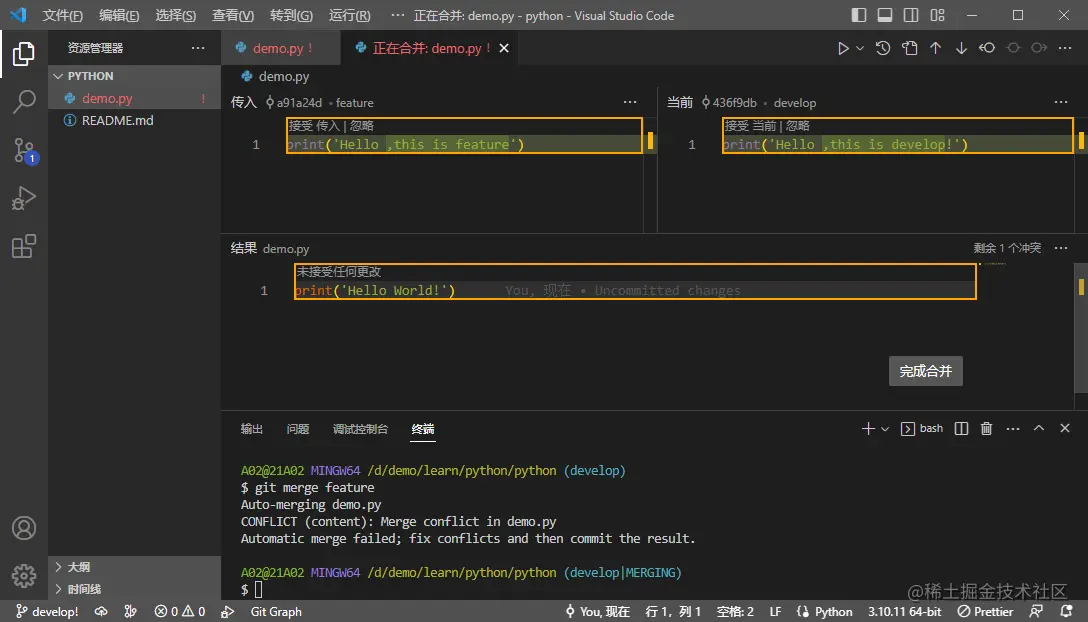This screenshot has height=622, width=1088.
Task: Open the 文件(F) menu
Action: [62, 15]
